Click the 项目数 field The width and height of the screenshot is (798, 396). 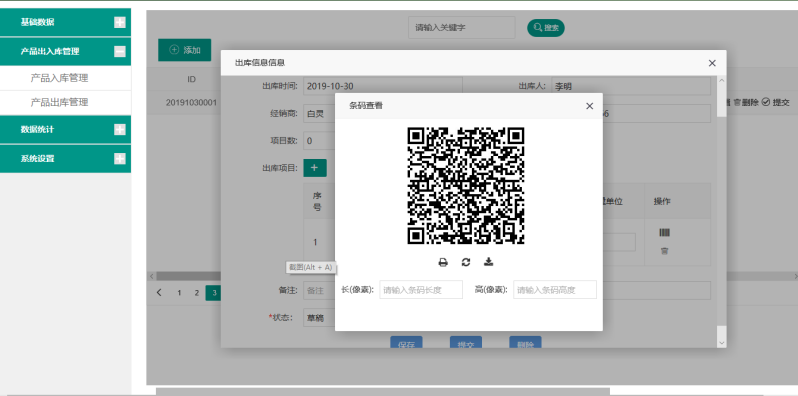[x=319, y=141]
